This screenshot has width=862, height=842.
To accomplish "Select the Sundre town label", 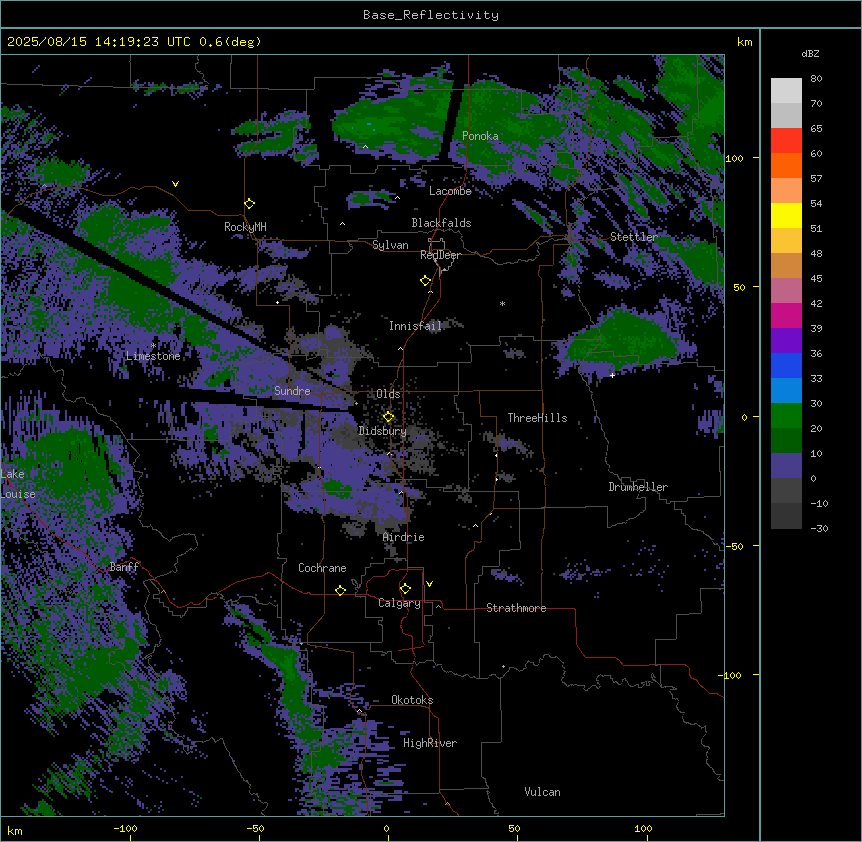I will point(292,391).
